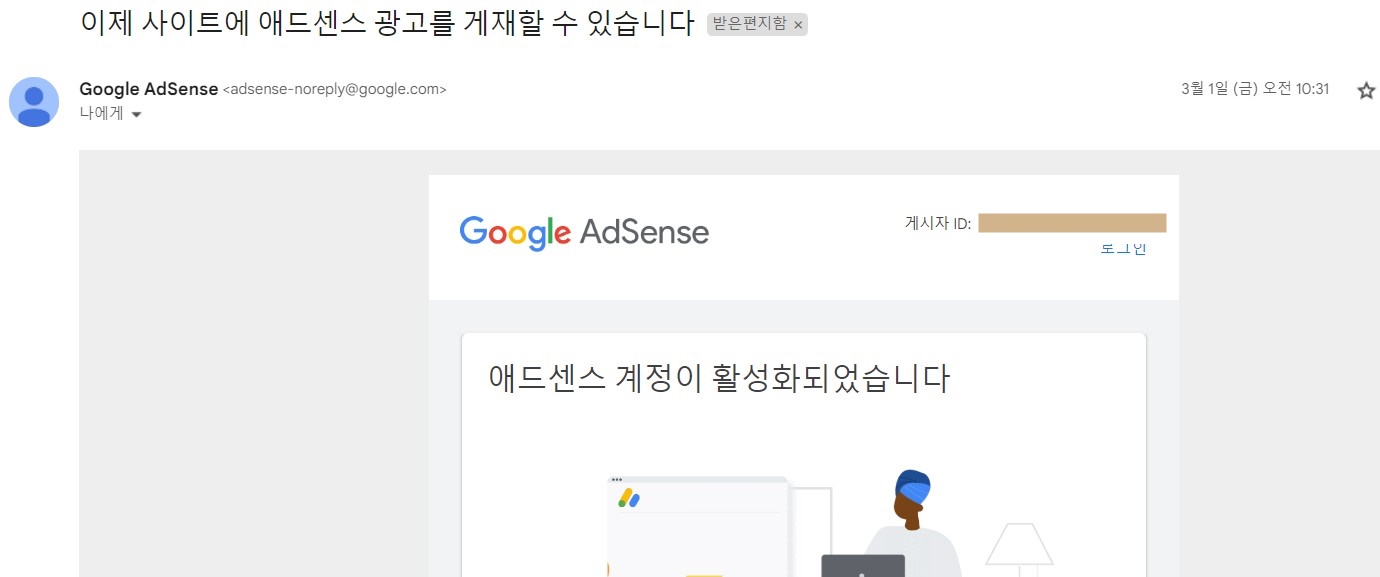Select the Google AdSense sender name

[148, 89]
